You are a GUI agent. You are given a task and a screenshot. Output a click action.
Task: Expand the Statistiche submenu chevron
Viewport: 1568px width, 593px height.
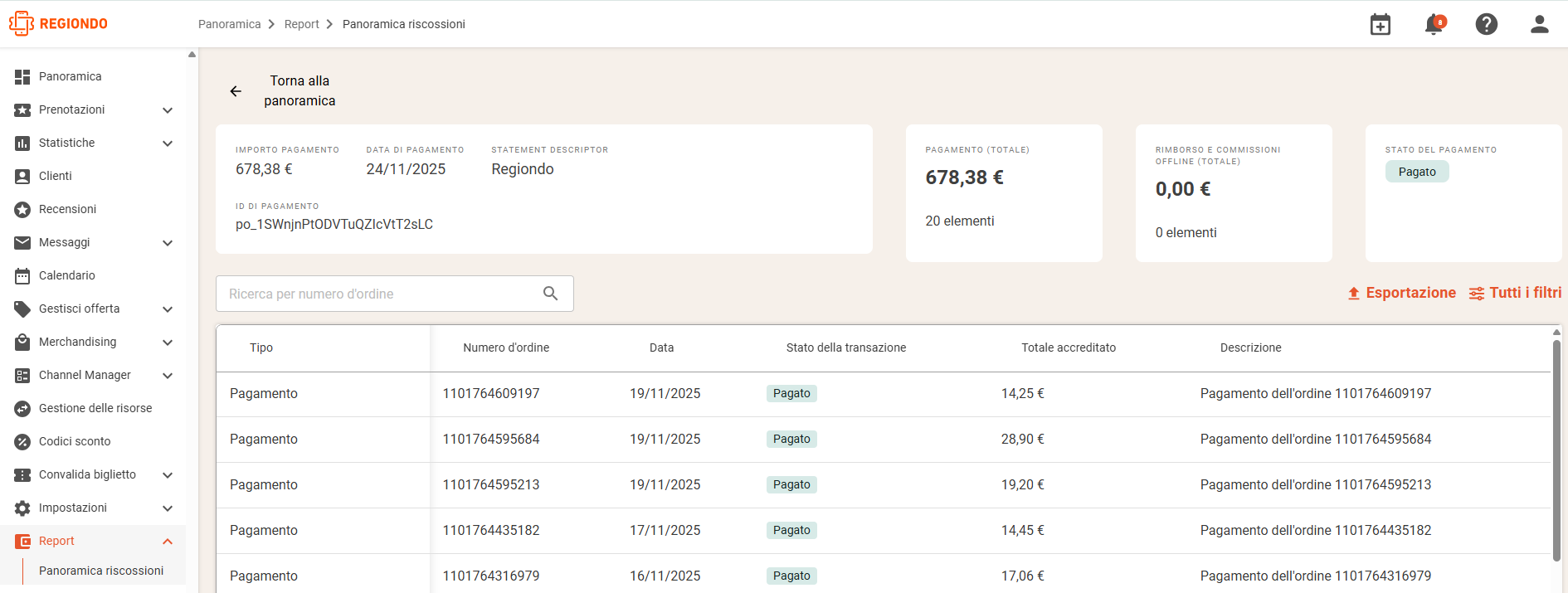click(168, 143)
